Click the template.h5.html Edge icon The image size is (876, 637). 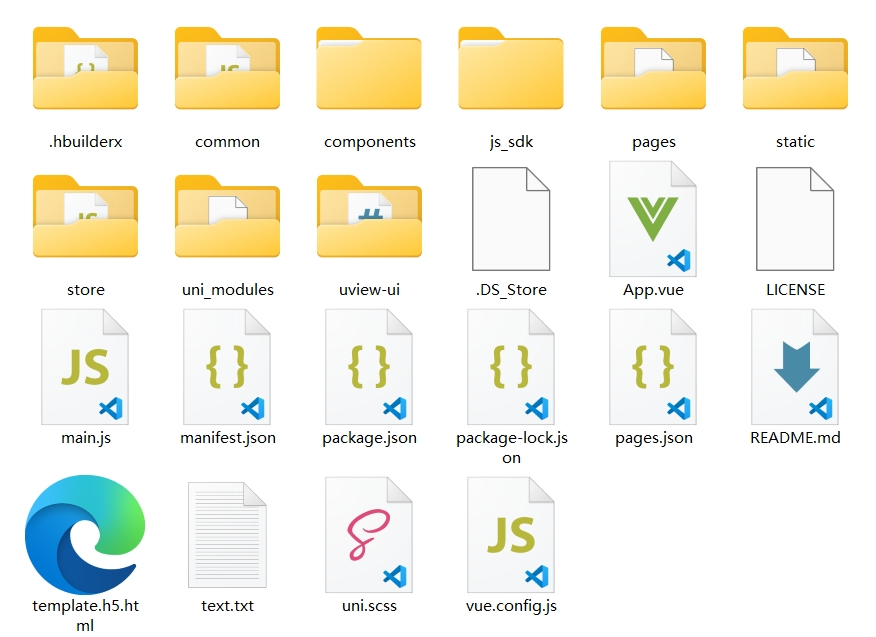85,534
